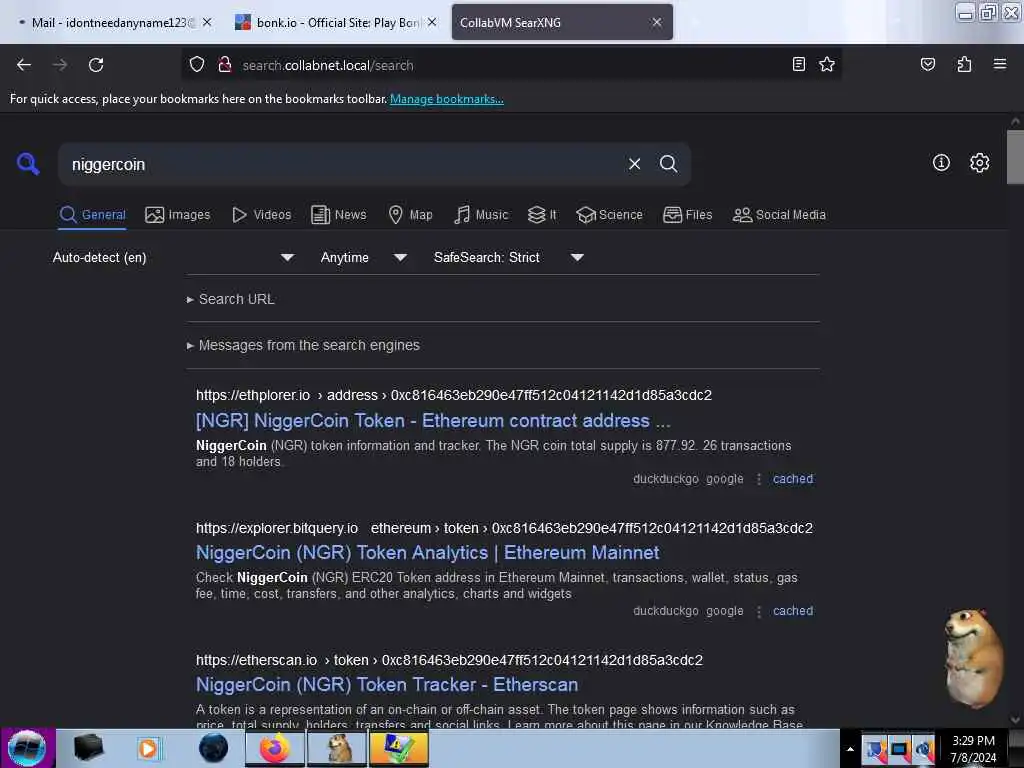Image resolution: width=1024 pixels, height=768 pixels.
Task: Click the black box taskbar icon
Action: (x=88, y=748)
